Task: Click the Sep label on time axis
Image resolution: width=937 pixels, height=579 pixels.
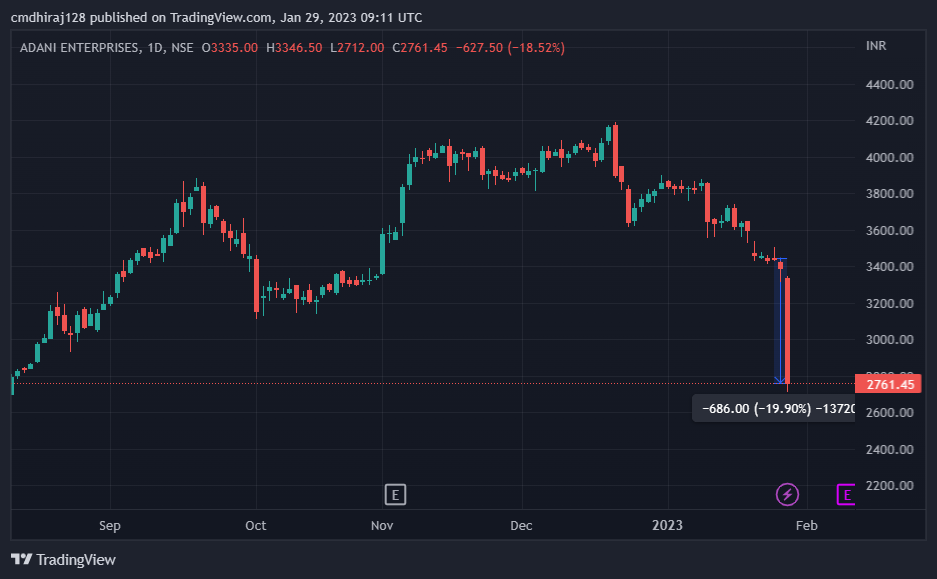Action: click(x=110, y=526)
